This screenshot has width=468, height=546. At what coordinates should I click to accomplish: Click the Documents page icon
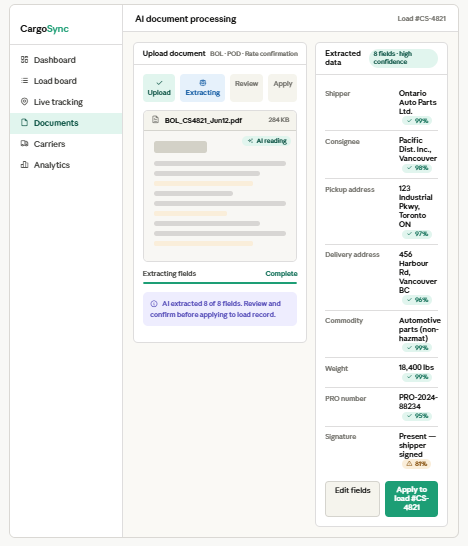click(24, 123)
